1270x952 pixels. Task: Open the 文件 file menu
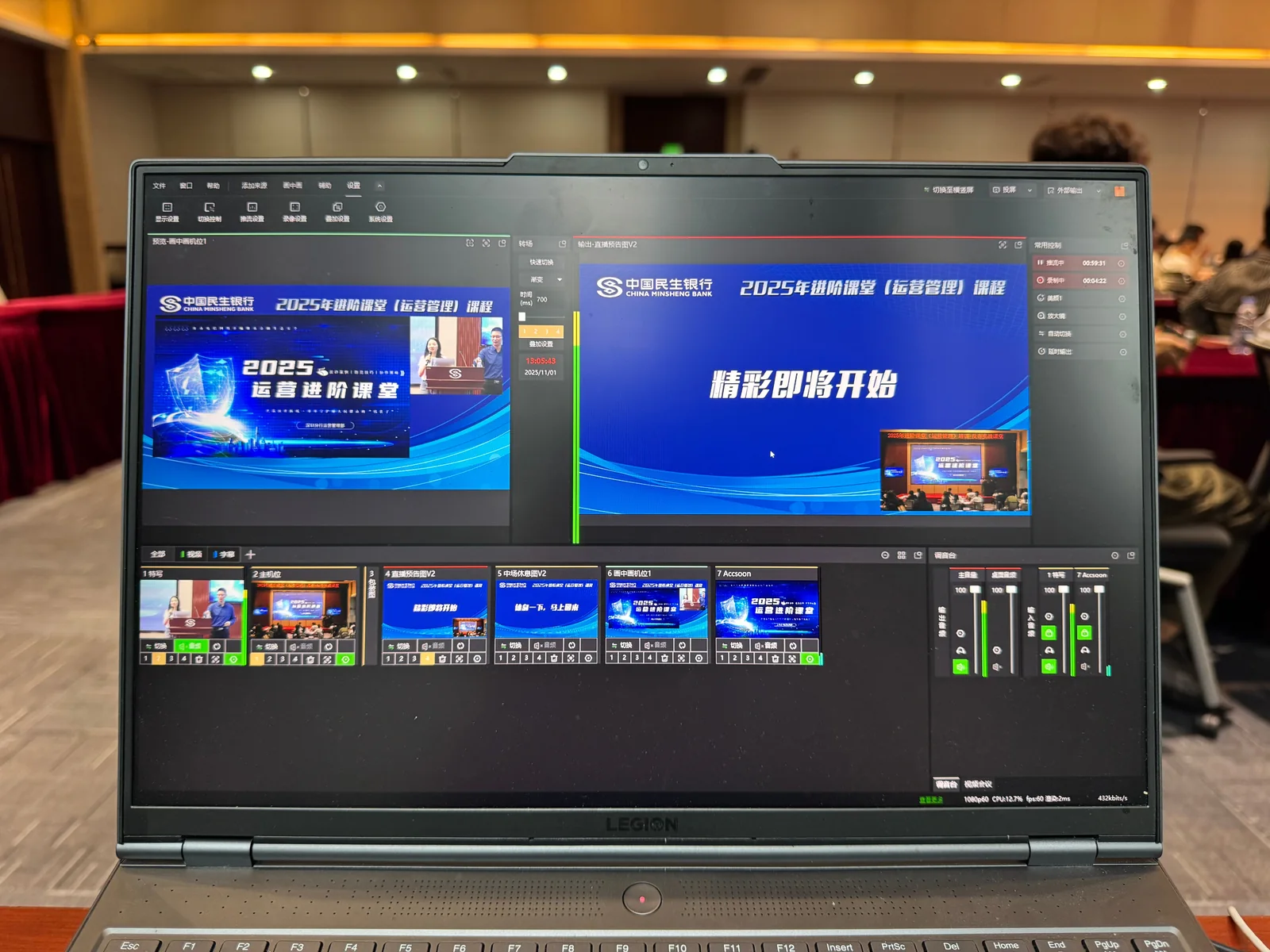pyautogui.click(x=159, y=186)
